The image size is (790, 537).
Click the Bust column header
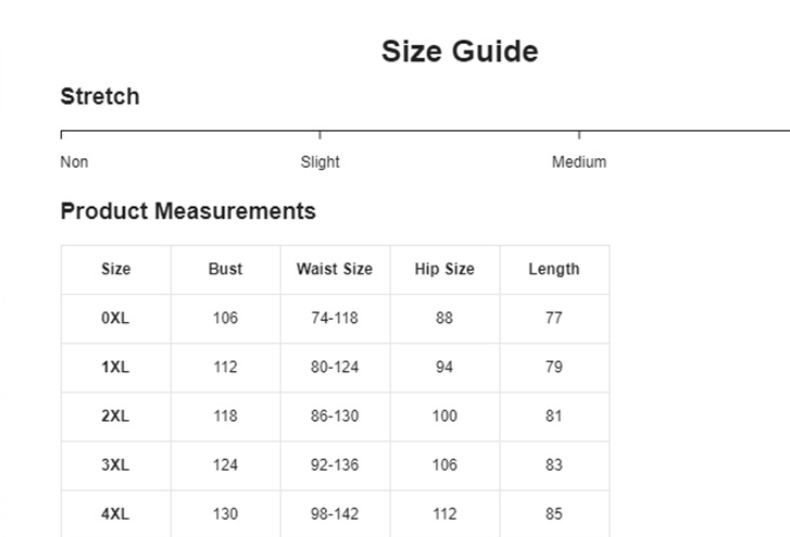click(225, 269)
